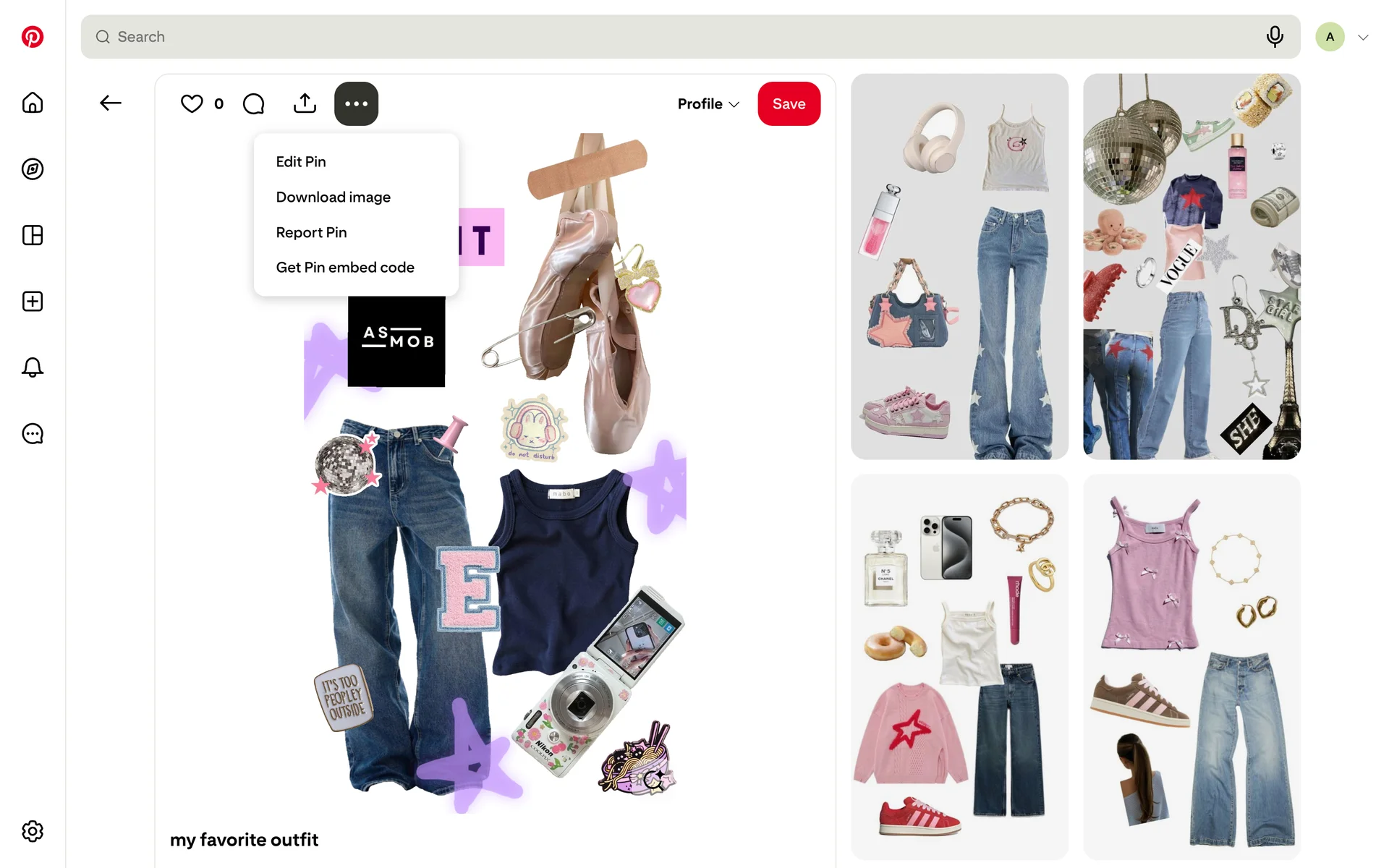1389x868 pixels.
Task: Open notifications bell icon
Action: [x=33, y=367]
